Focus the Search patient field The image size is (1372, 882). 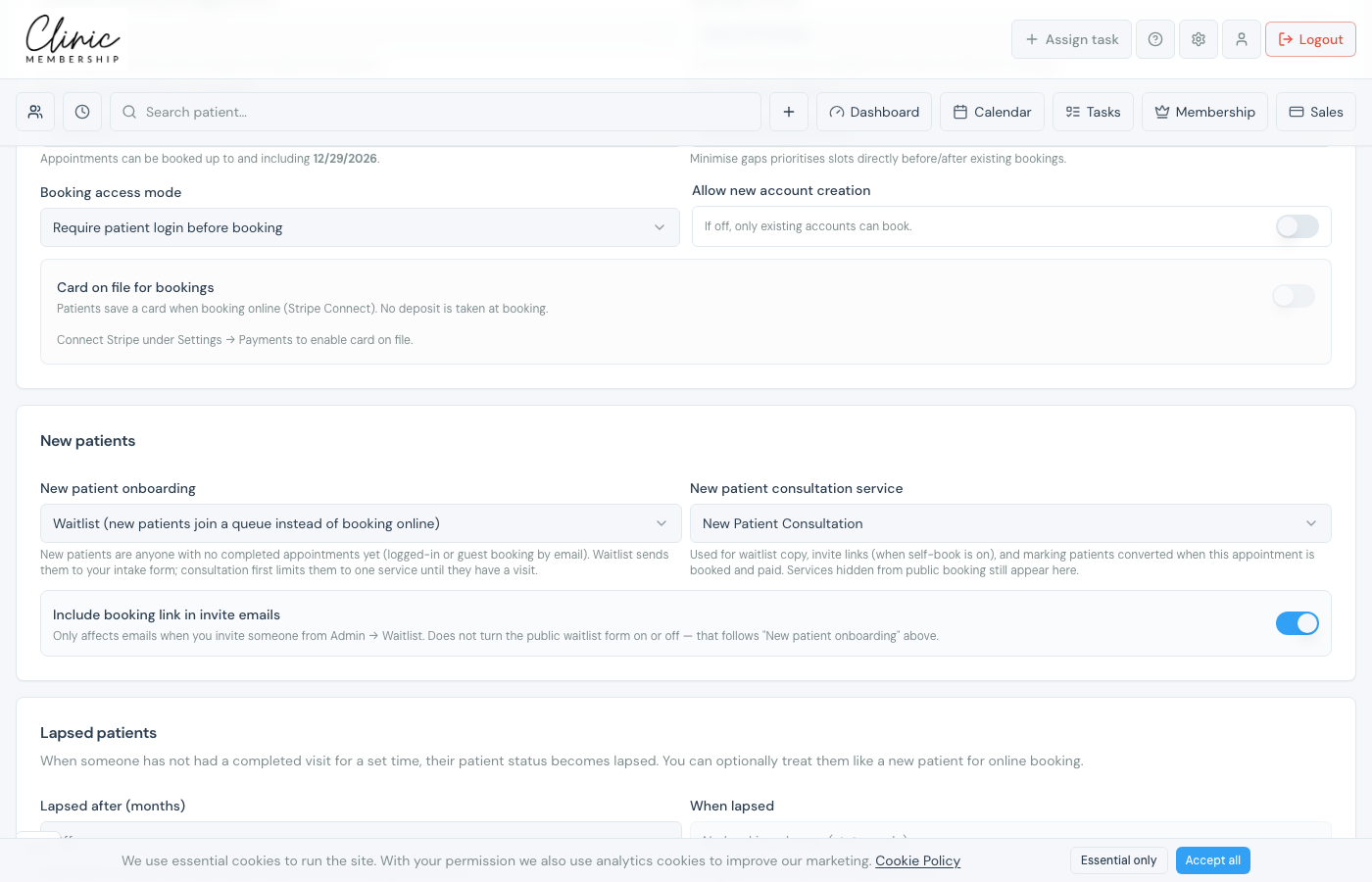point(435,112)
